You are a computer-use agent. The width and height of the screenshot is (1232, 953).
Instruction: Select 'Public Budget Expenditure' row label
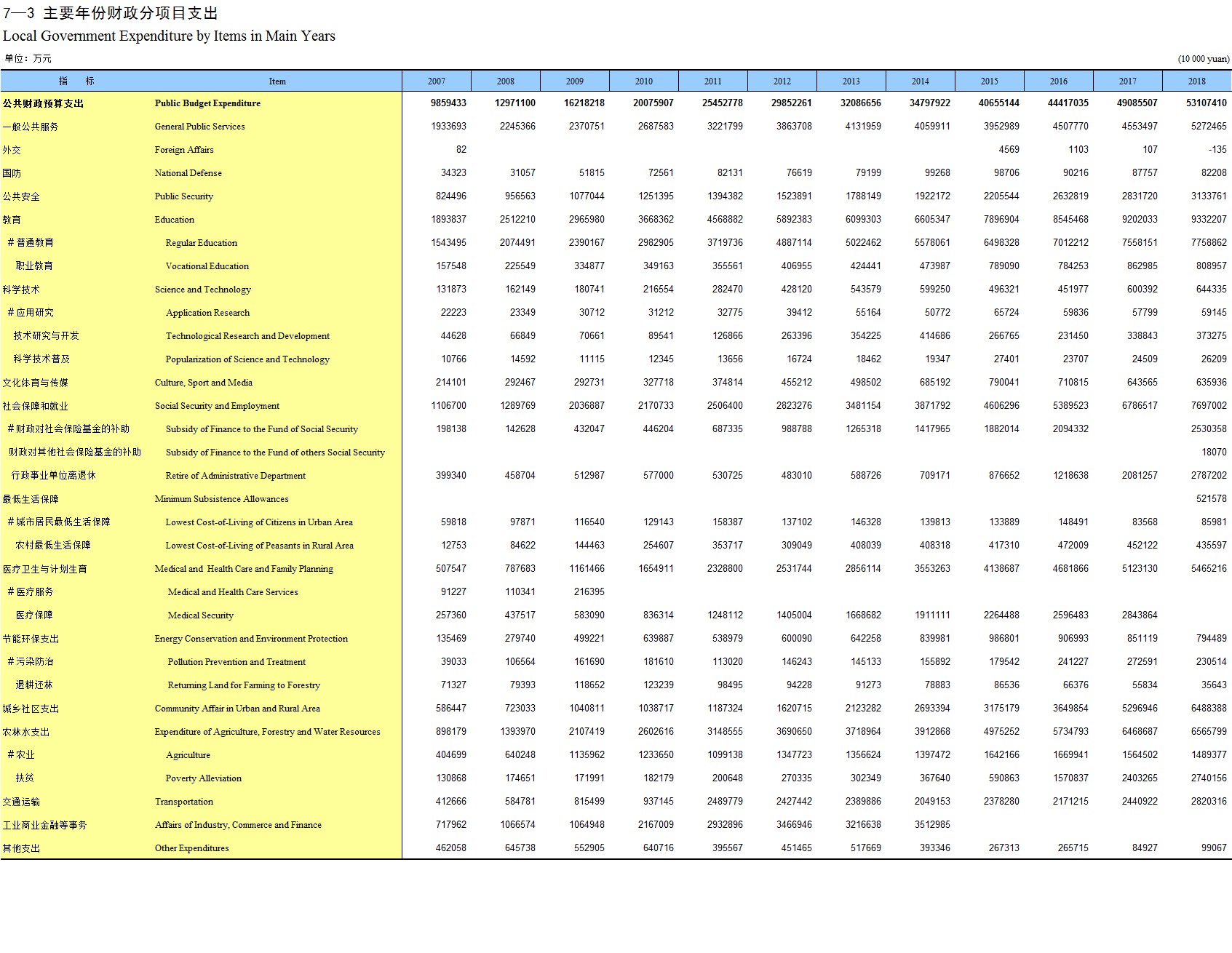tap(207, 103)
